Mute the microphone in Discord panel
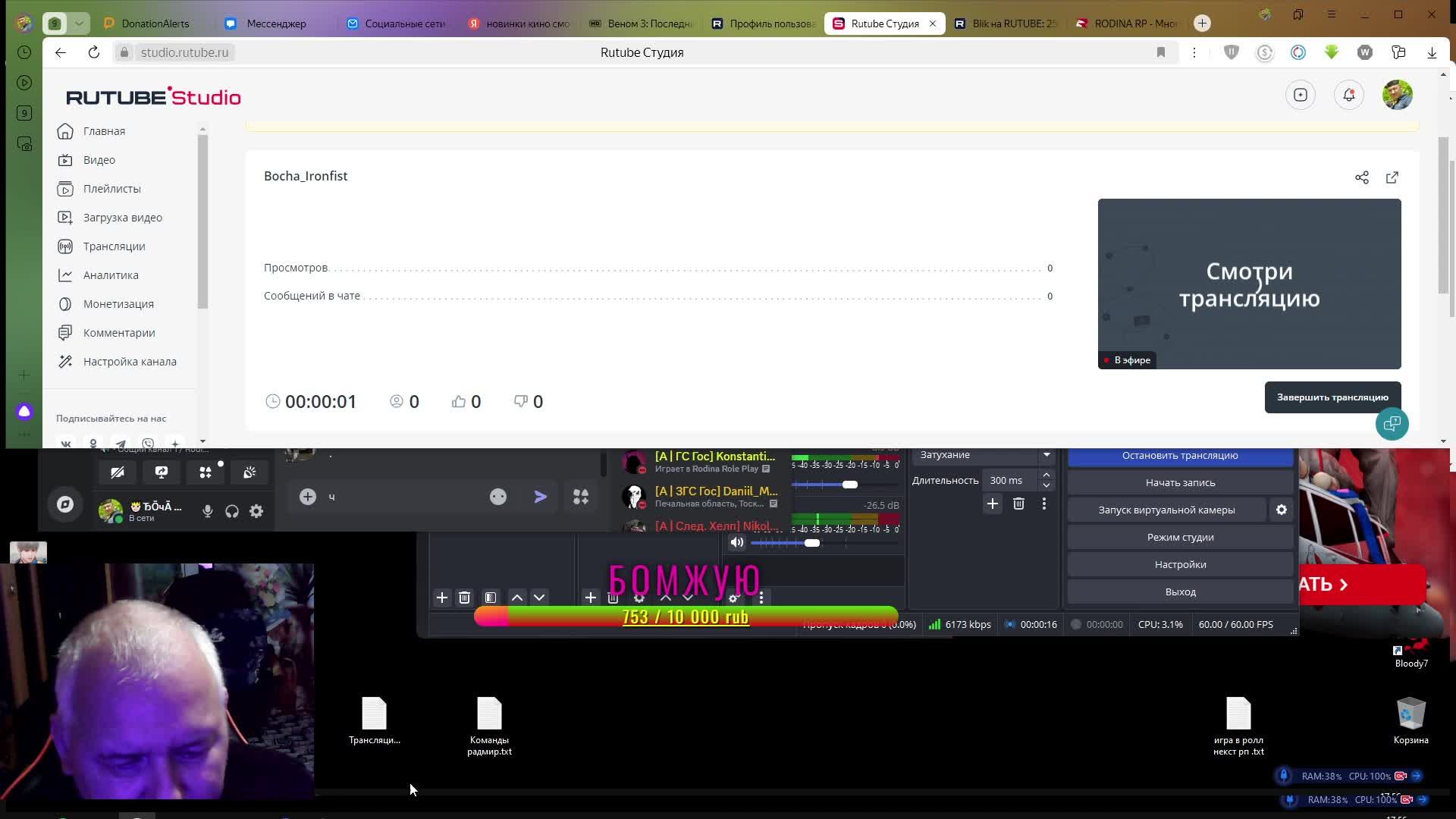This screenshot has height=819, width=1456. tap(207, 511)
